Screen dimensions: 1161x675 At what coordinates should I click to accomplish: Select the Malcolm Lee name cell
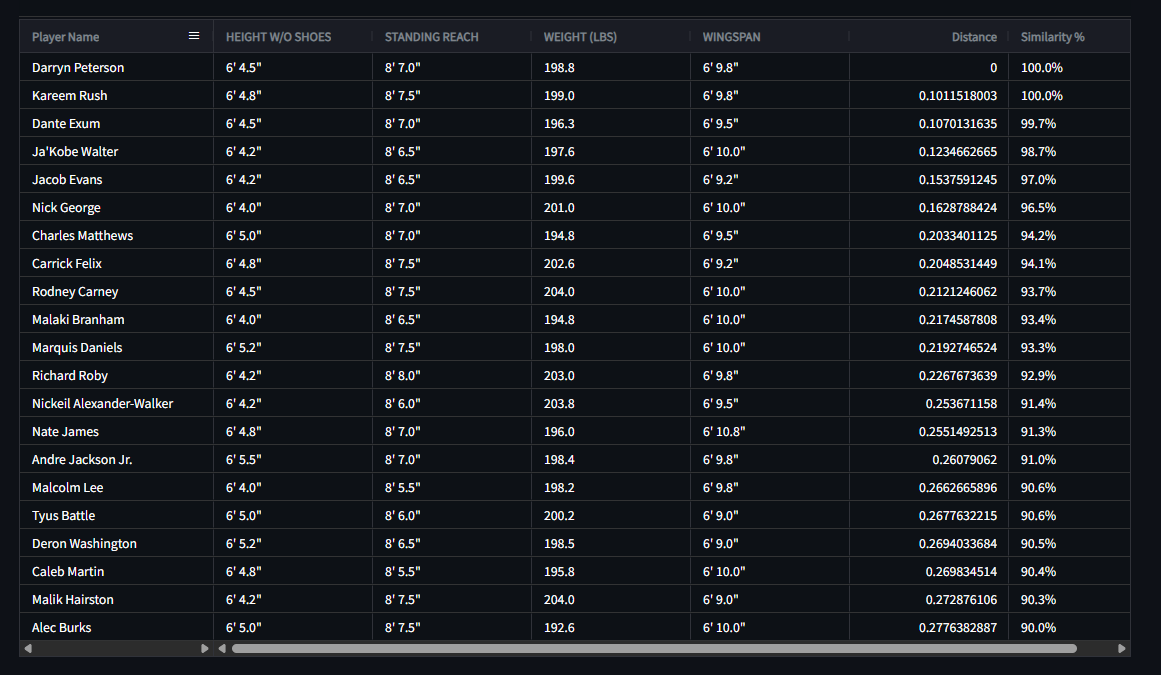116,488
